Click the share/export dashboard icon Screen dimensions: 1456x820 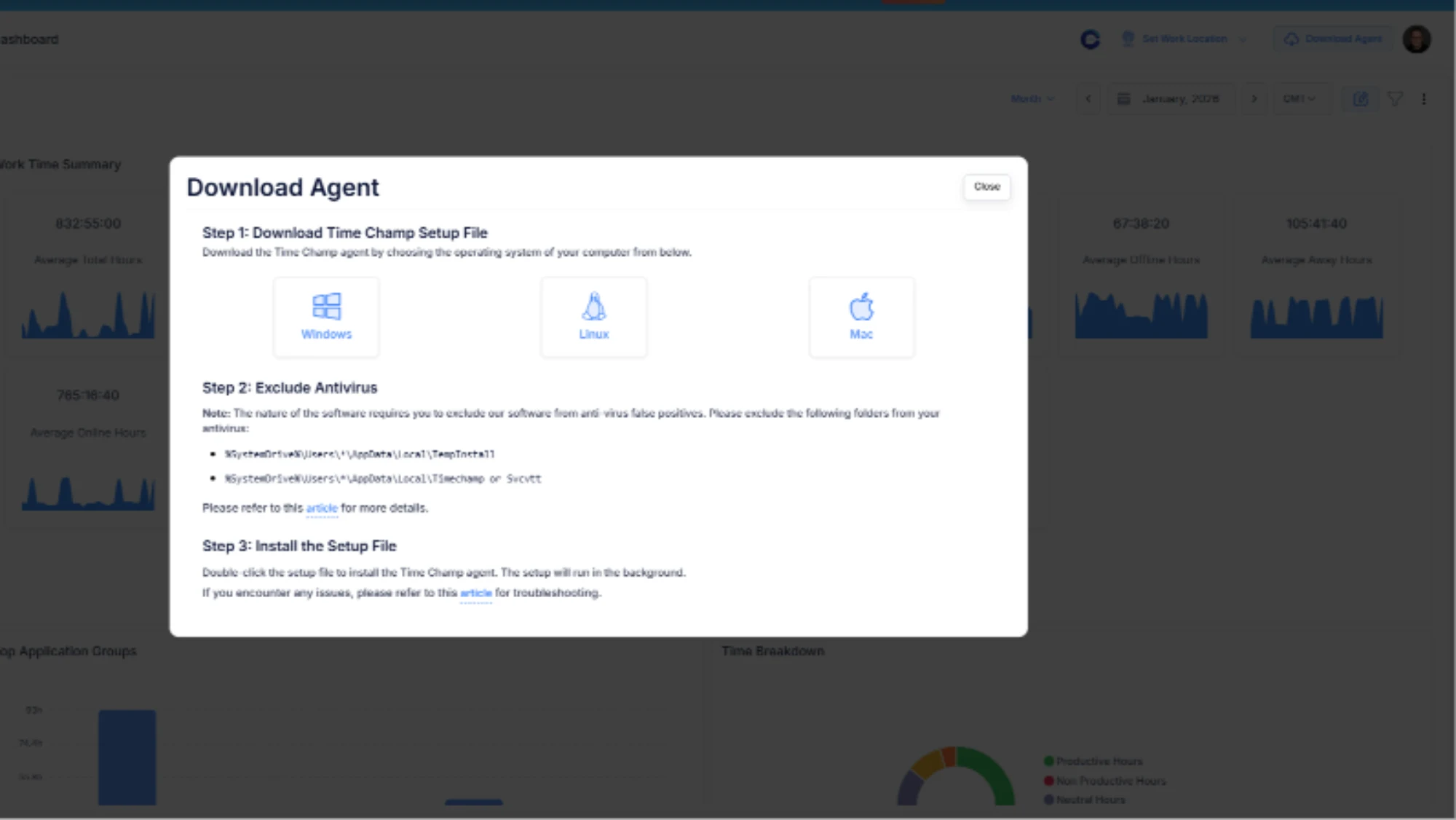[1361, 98]
